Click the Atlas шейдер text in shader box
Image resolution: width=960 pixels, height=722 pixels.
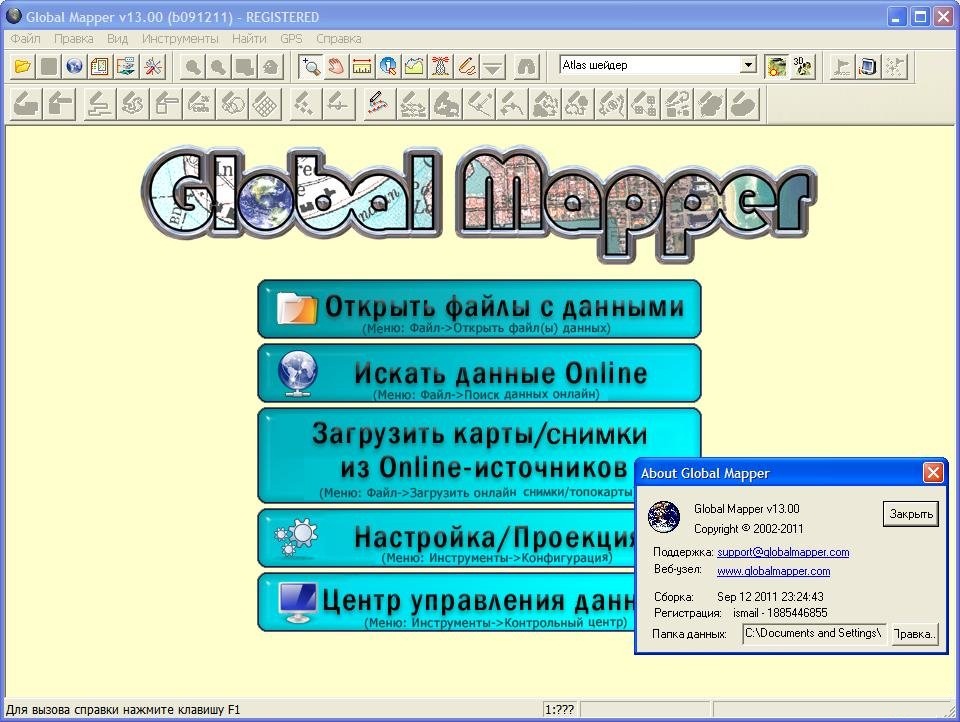pos(594,65)
